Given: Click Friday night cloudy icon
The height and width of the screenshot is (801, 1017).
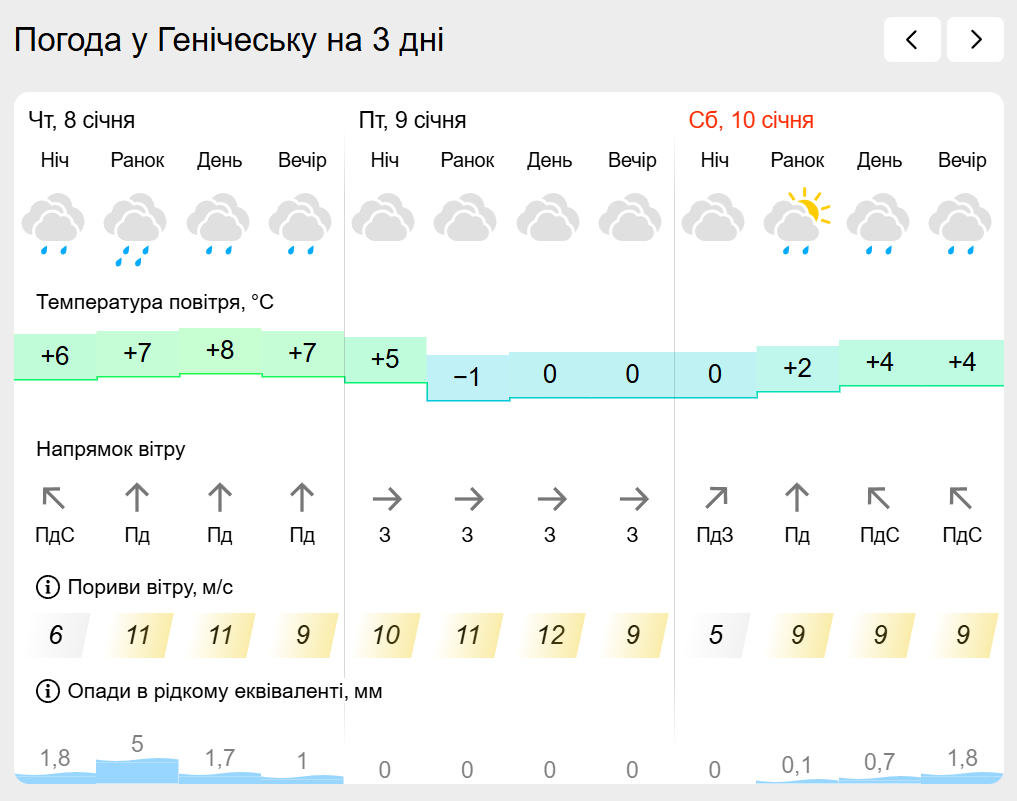Looking at the screenshot, I should pos(385,220).
